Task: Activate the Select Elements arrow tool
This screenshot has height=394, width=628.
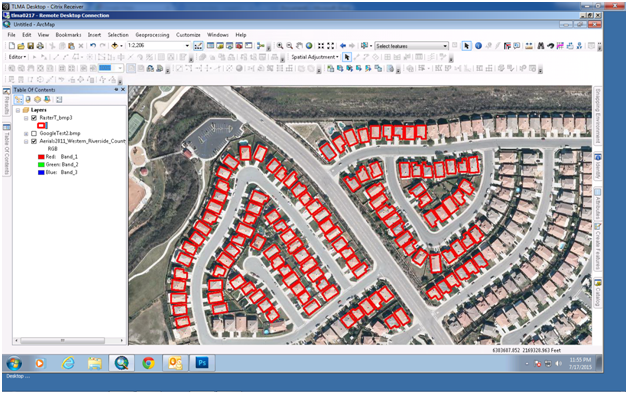Action: tap(466, 46)
